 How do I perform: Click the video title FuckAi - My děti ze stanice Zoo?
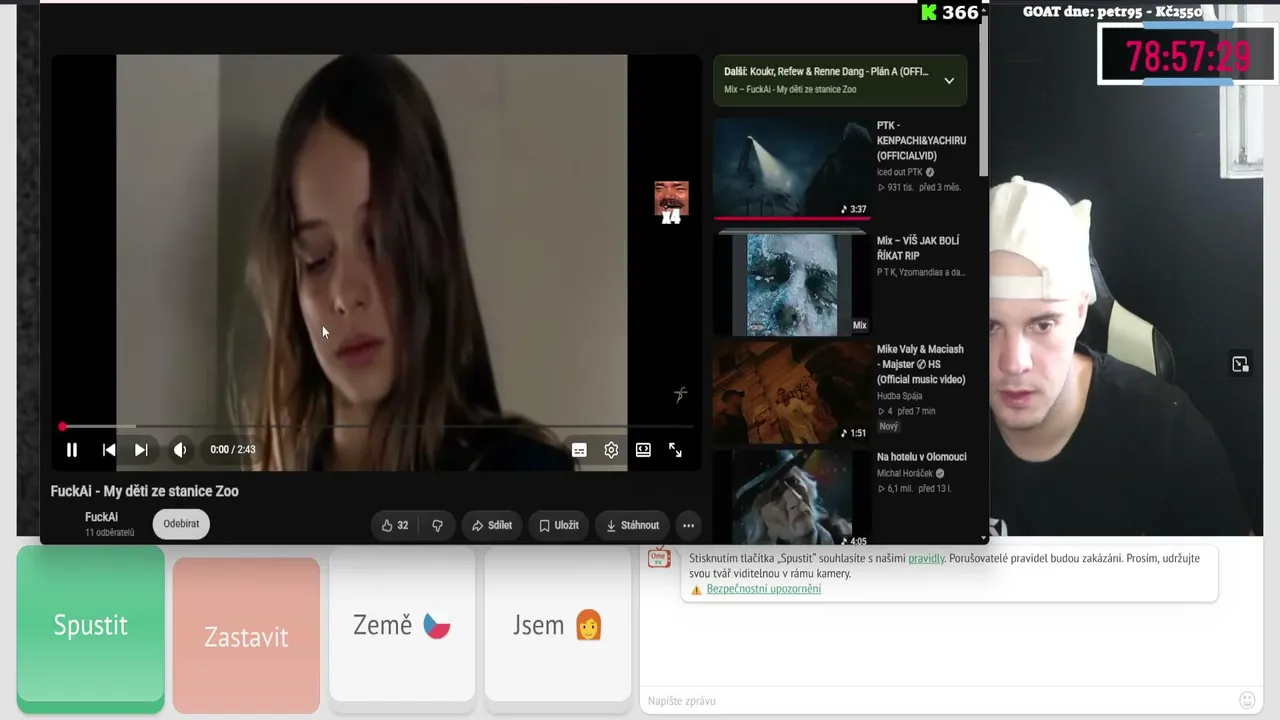tap(145, 491)
